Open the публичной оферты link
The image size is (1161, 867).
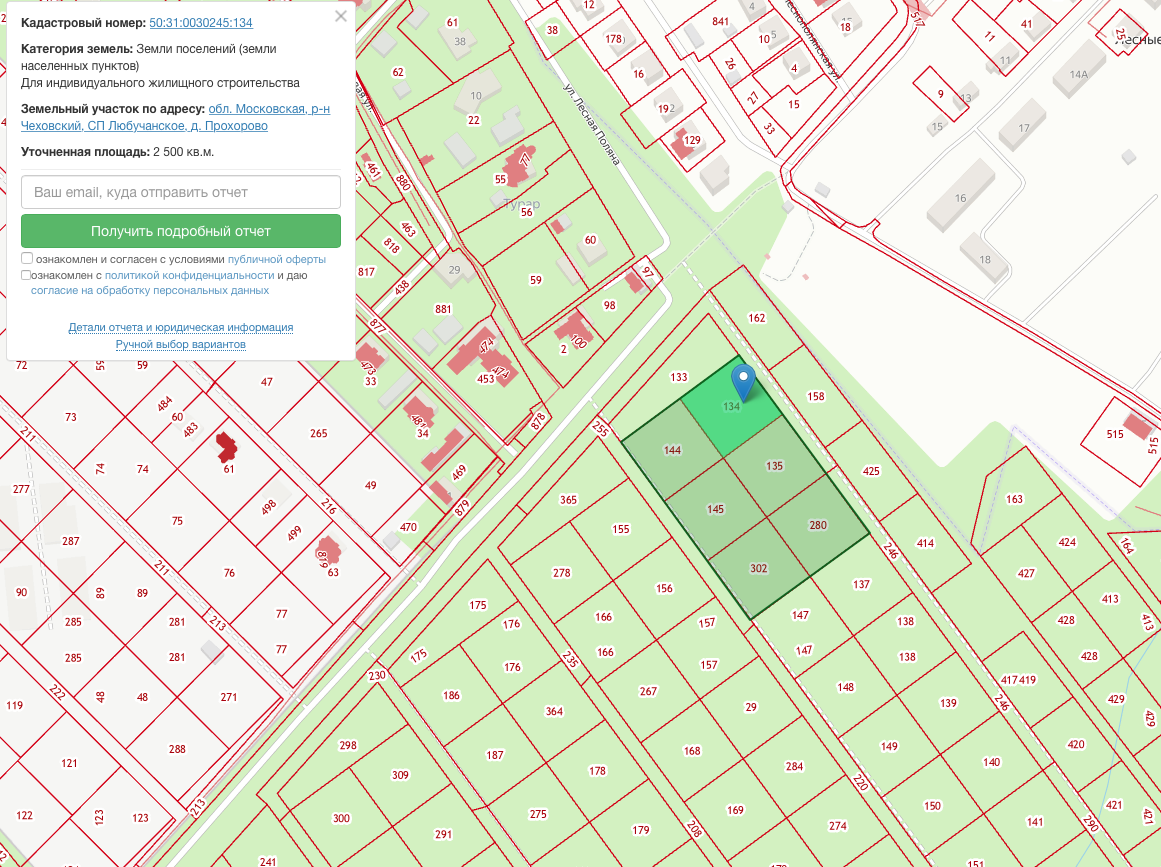[x=277, y=259]
